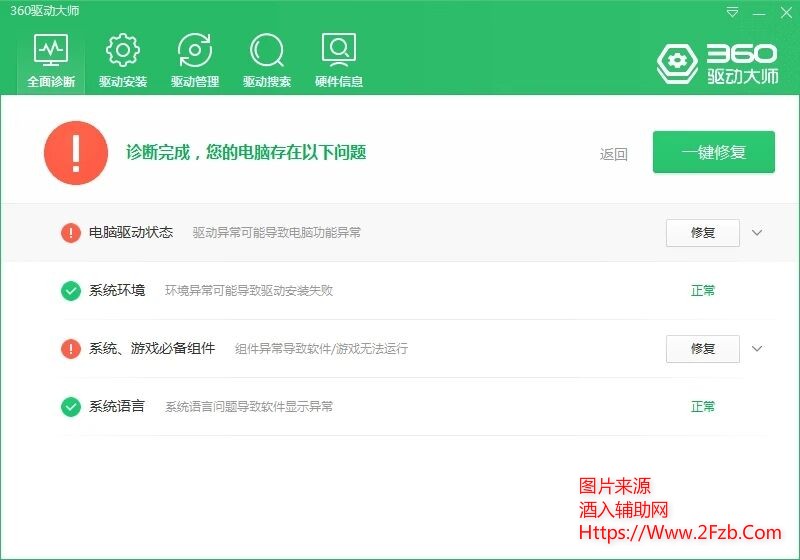The width and height of the screenshot is (800, 560).
Task: Select the 系统、游戏必备组件 label
Action: coord(152,348)
